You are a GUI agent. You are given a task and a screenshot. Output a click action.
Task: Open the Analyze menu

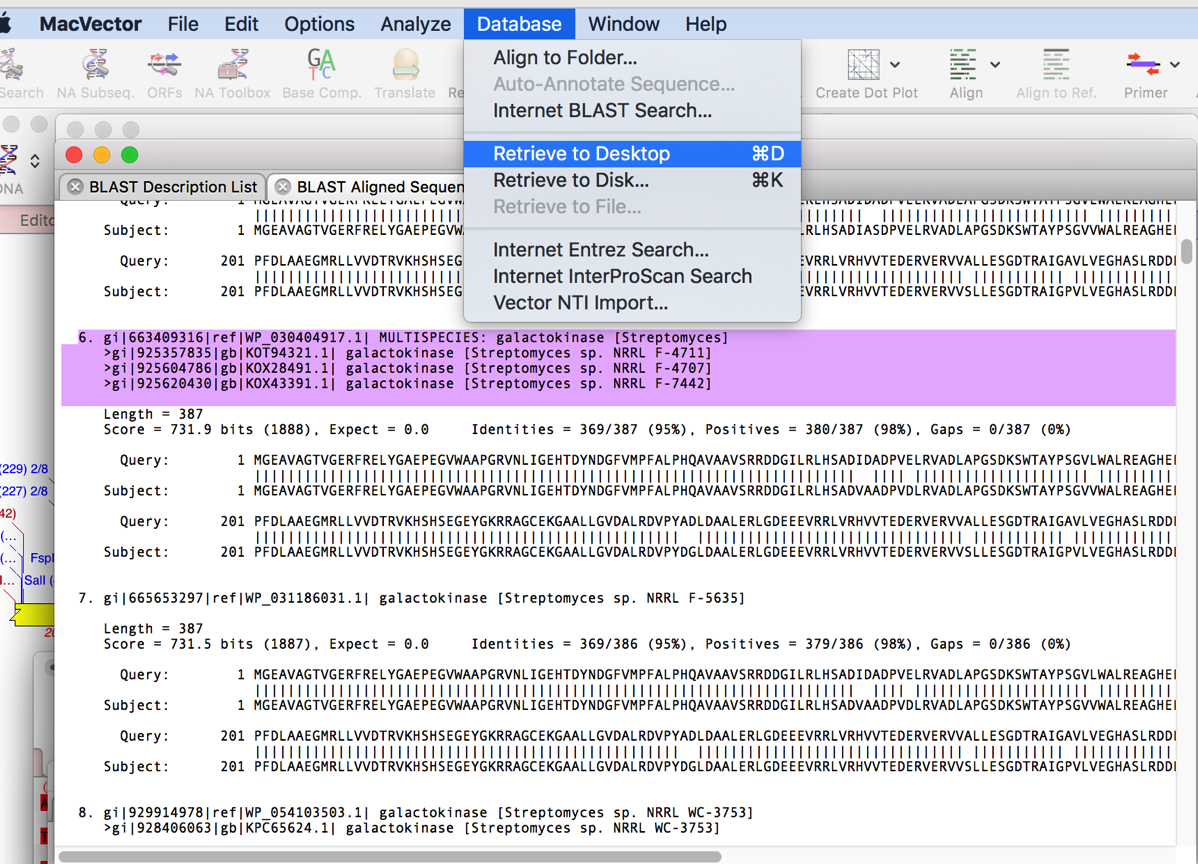tap(415, 24)
